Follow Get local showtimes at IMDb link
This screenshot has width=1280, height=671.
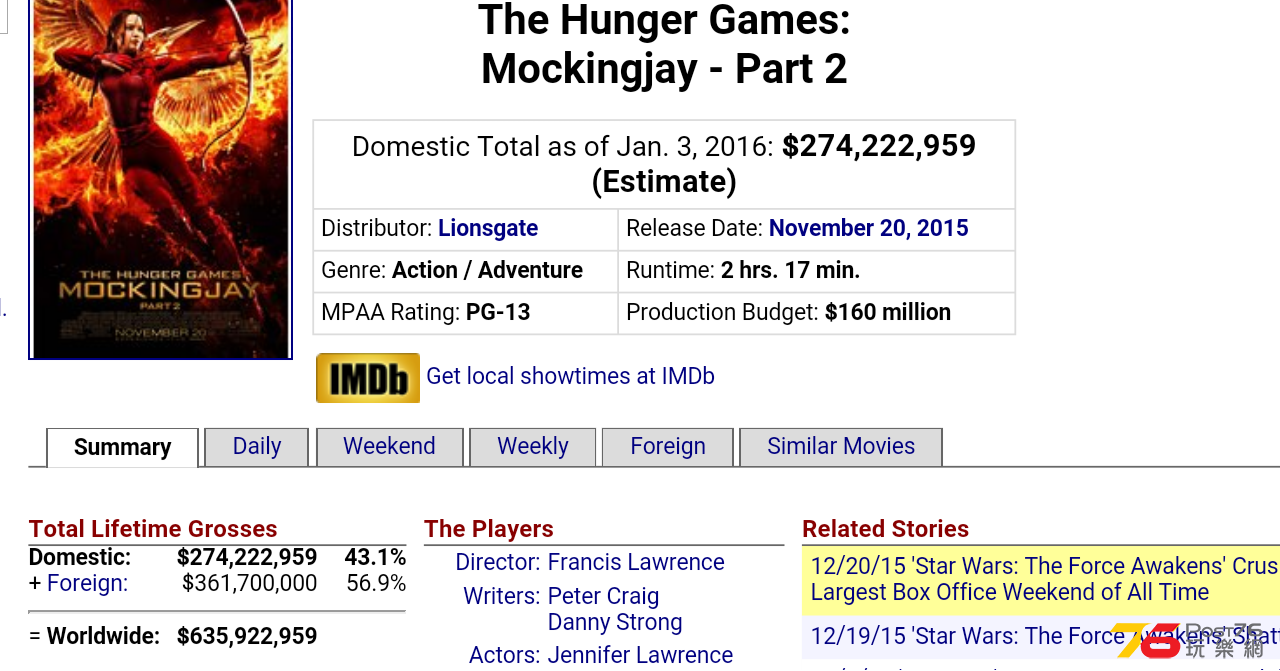(x=571, y=376)
